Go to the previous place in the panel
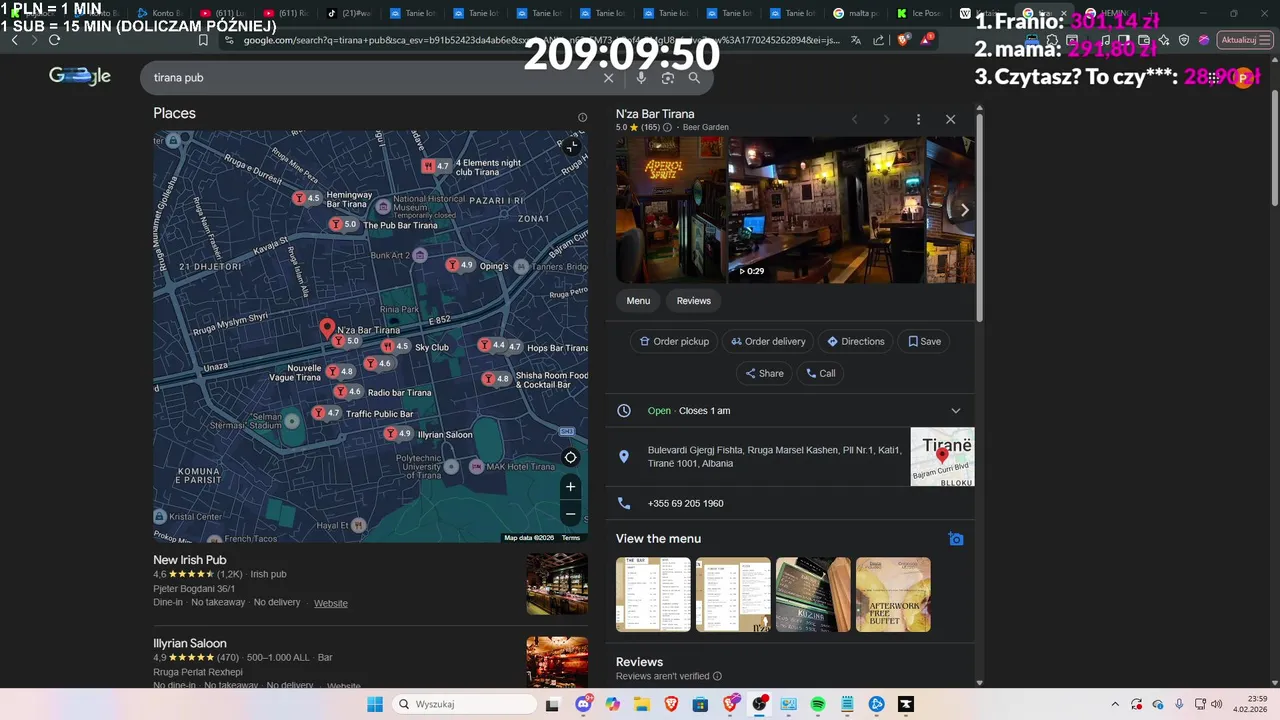Screen dimensions: 1280x720 (x=854, y=119)
